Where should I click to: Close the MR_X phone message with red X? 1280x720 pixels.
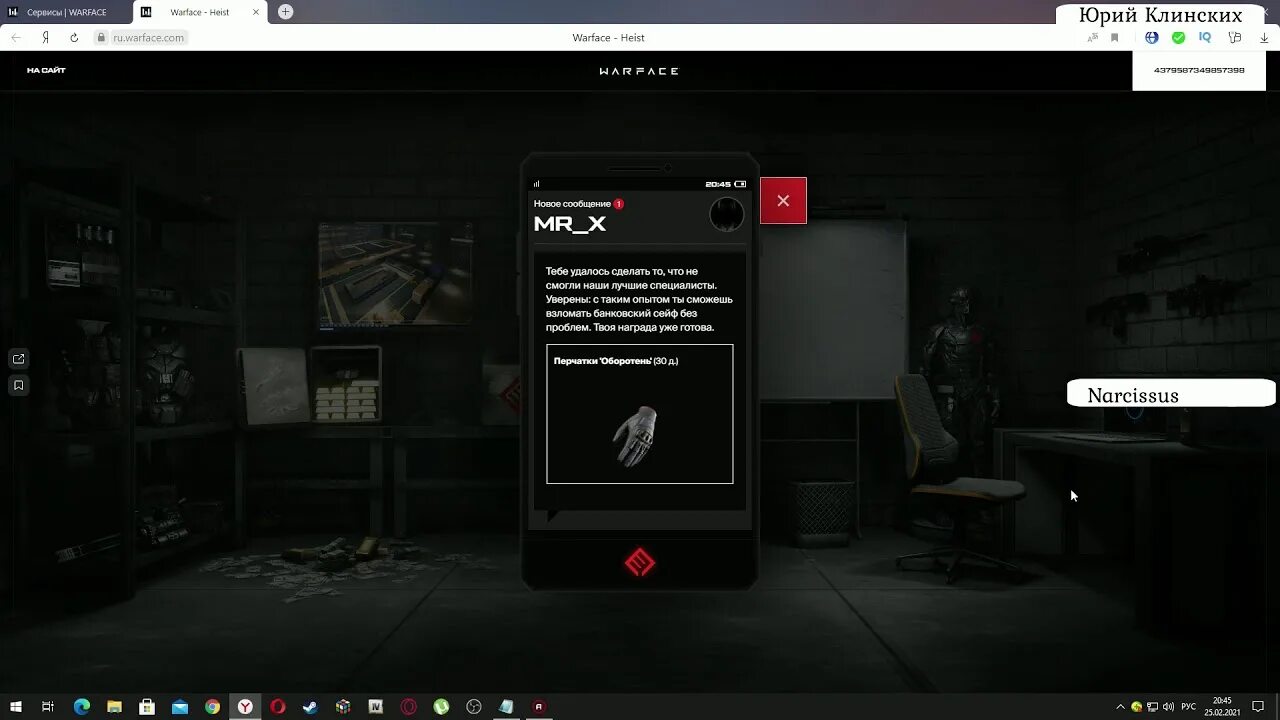pyautogui.click(x=783, y=201)
